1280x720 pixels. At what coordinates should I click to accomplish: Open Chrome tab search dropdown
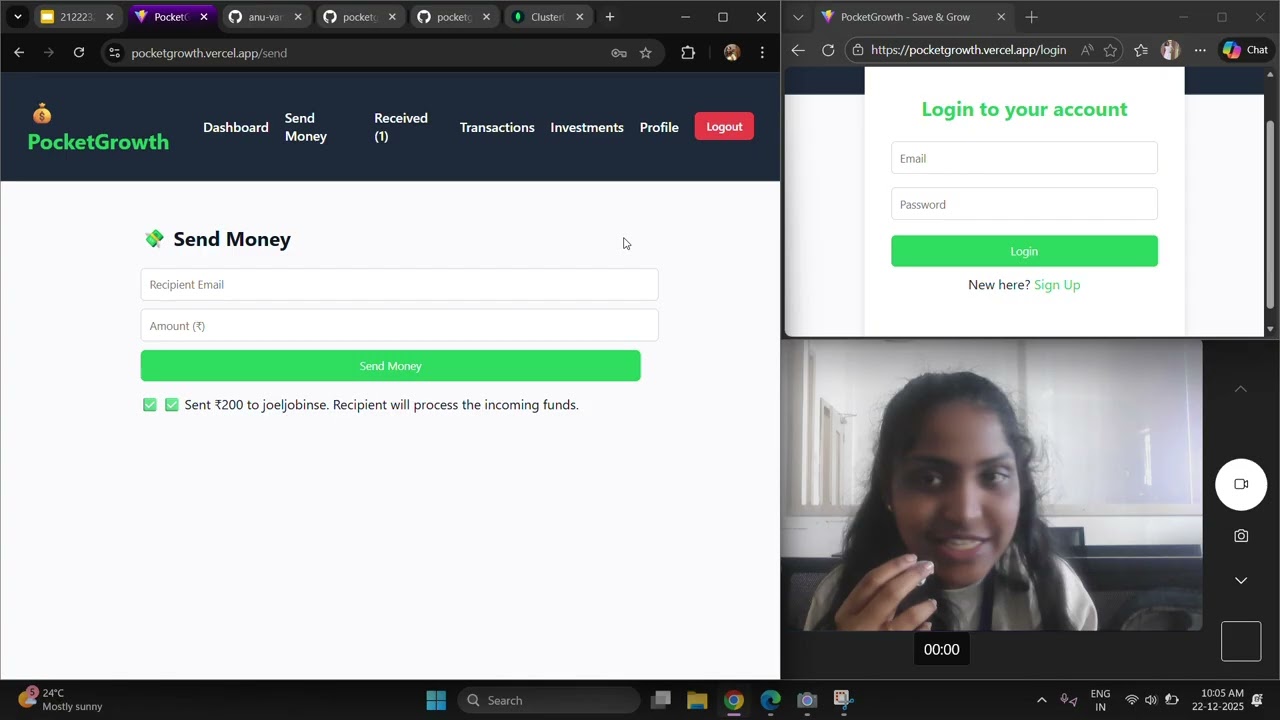pyautogui.click(x=17, y=17)
